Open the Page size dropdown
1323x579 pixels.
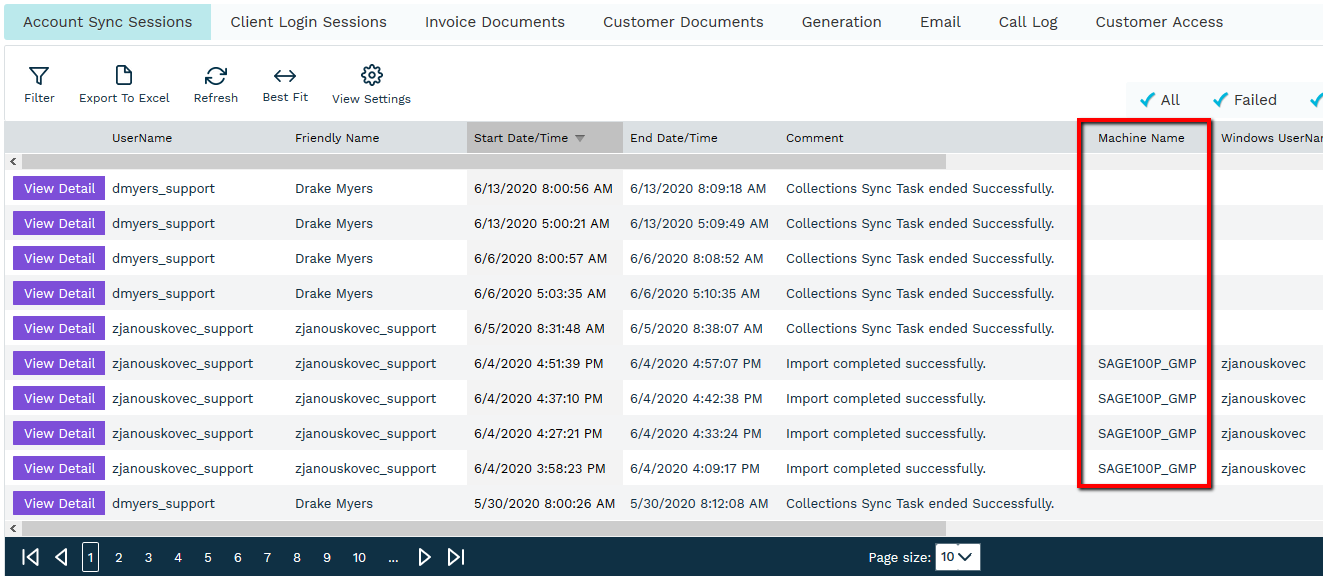pos(957,557)
